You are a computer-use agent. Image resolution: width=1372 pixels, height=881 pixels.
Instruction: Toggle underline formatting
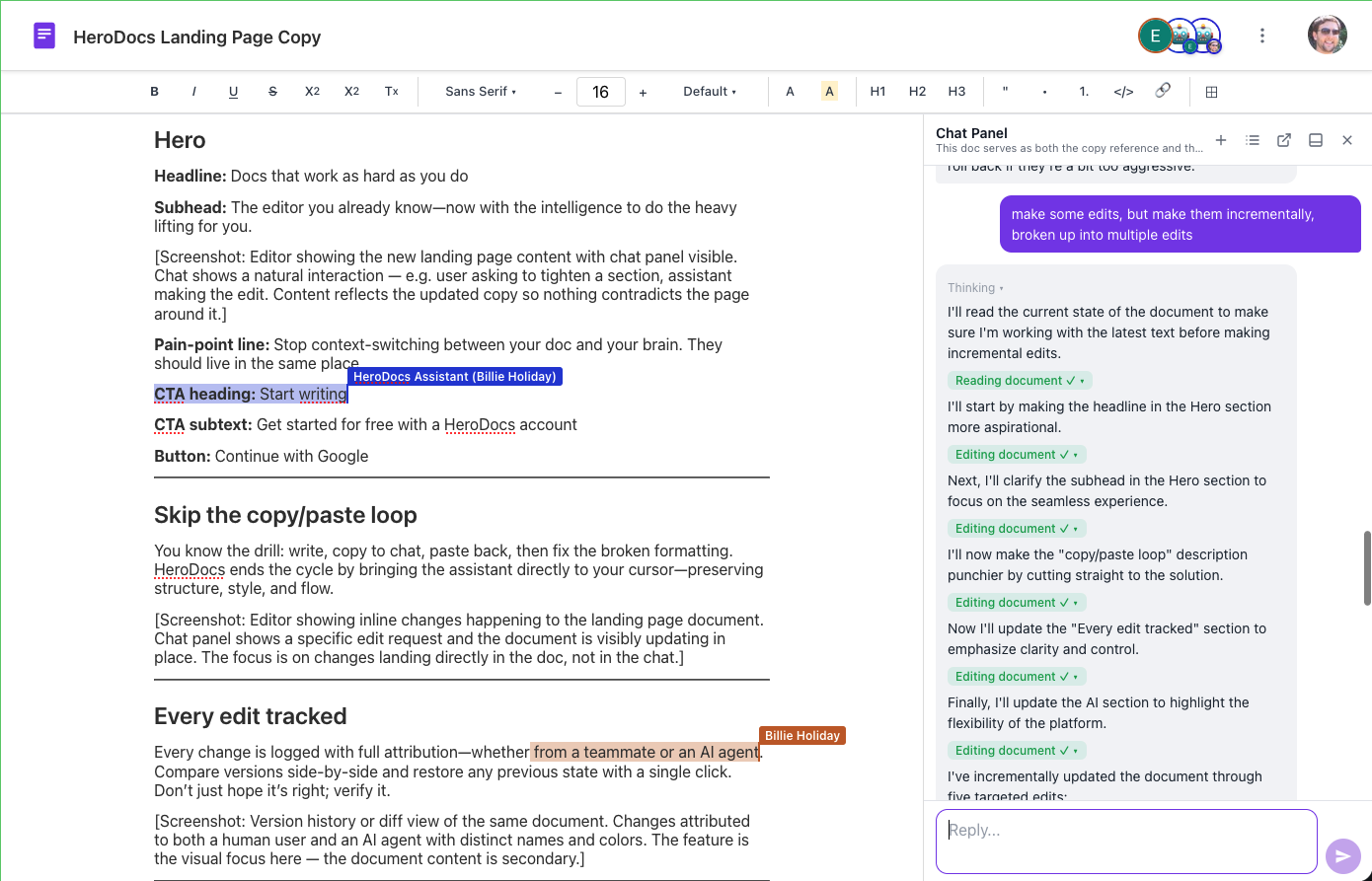pyautogui.click(x=233, y=91)
